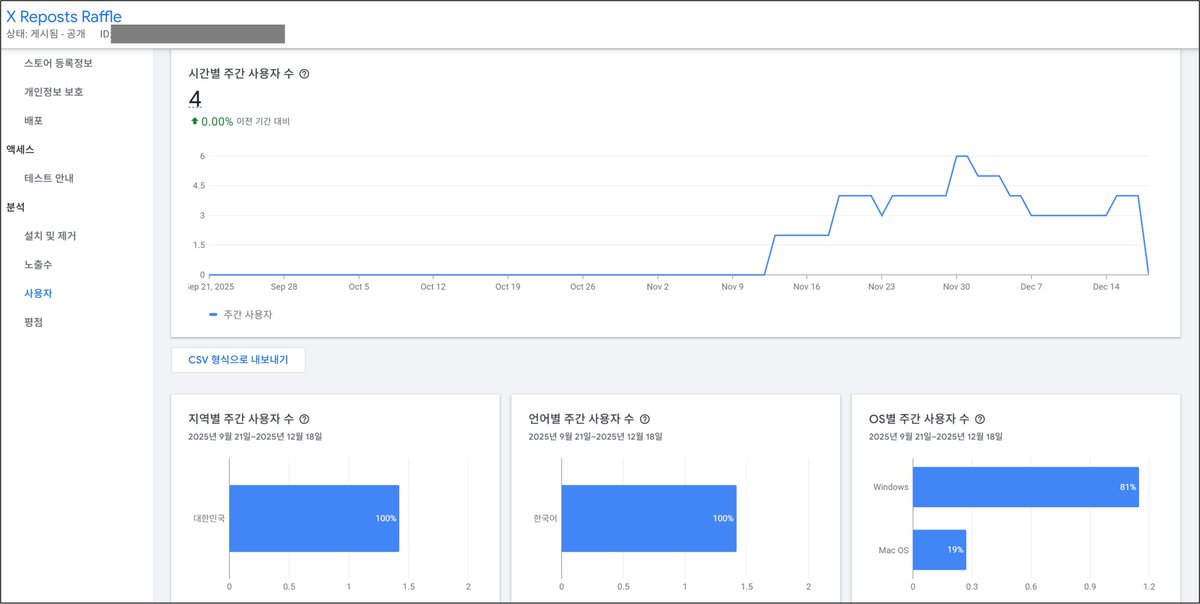Image resolution: width=1200 pixels, height=604 pixels.
Task: Open help icon beside 언어별 주간 사용자 수
Action: click(x=645, y=419)
